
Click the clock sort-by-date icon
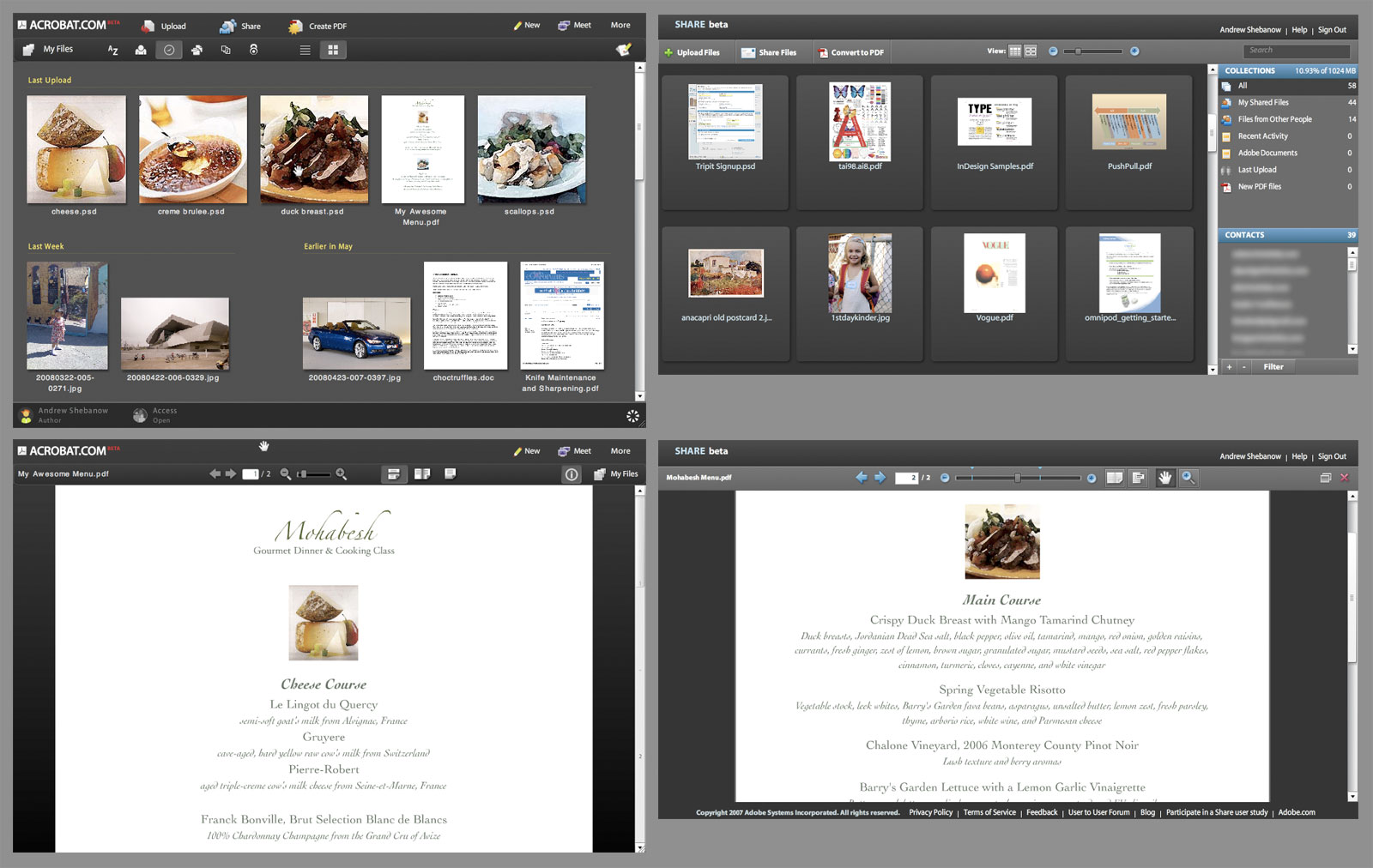(x=169, y=51)
